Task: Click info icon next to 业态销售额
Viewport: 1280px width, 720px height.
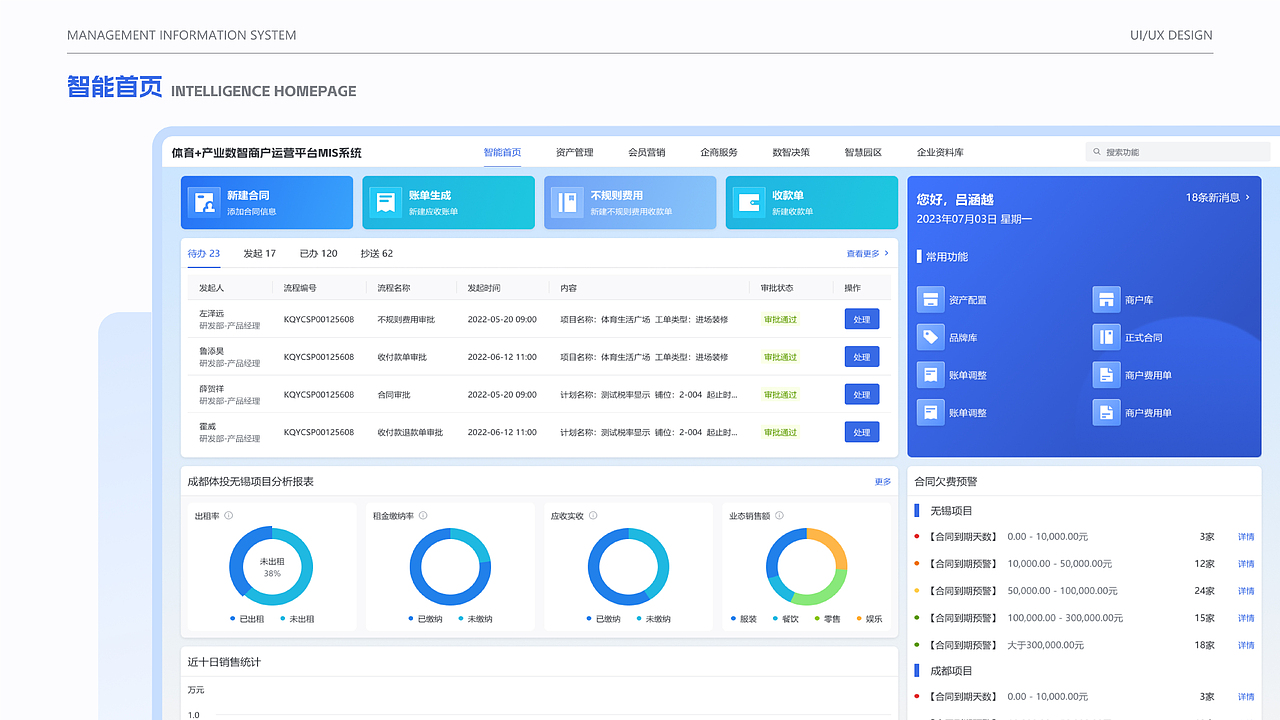Action: point(779,516)
